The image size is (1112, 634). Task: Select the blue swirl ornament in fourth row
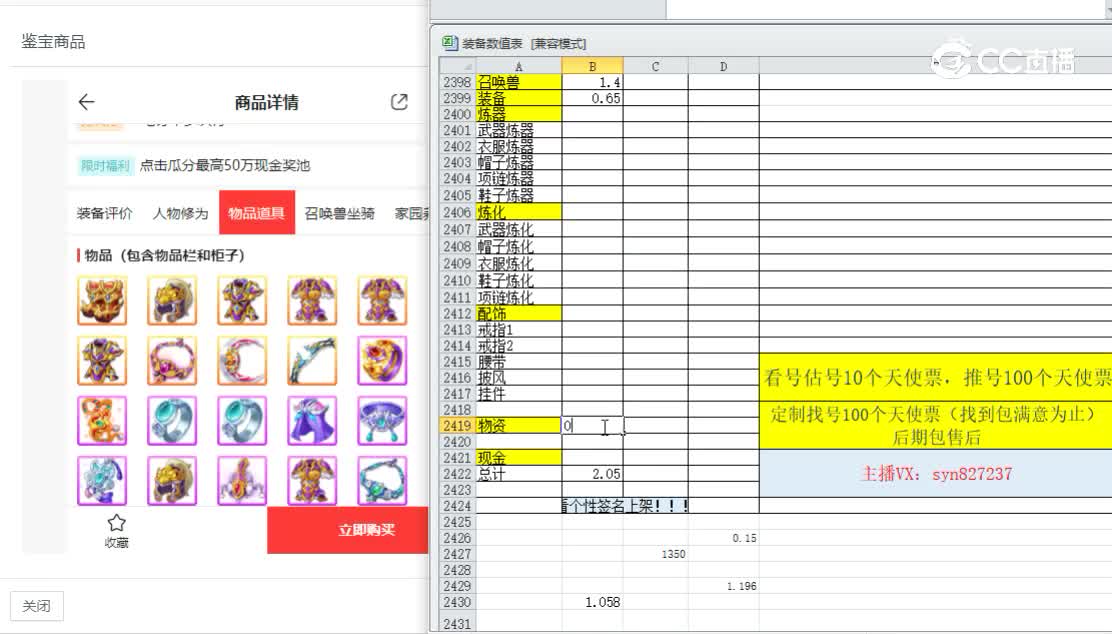point(102,481)
